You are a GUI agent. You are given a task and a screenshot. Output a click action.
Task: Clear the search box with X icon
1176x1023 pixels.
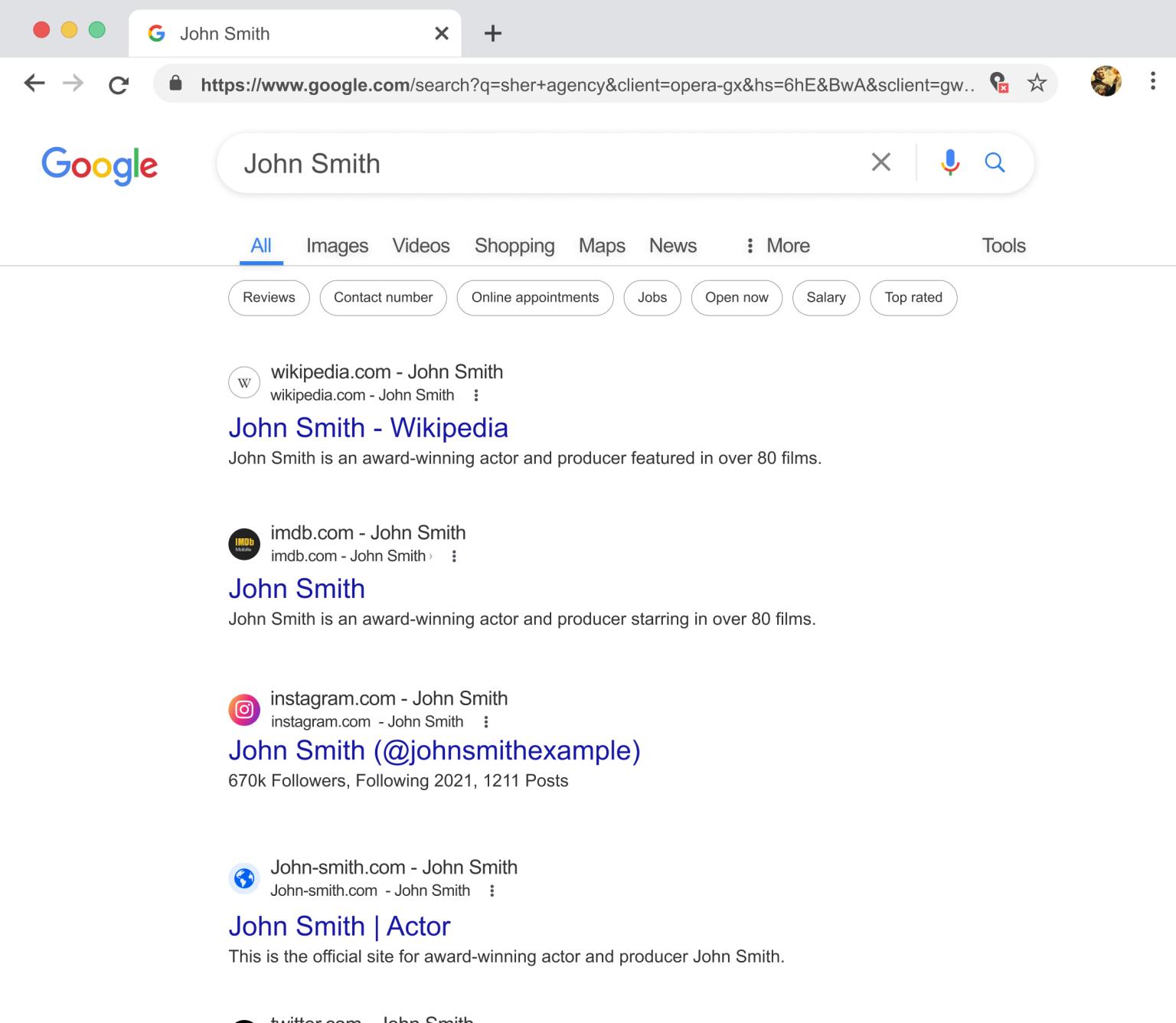click(x=880, y=162)
